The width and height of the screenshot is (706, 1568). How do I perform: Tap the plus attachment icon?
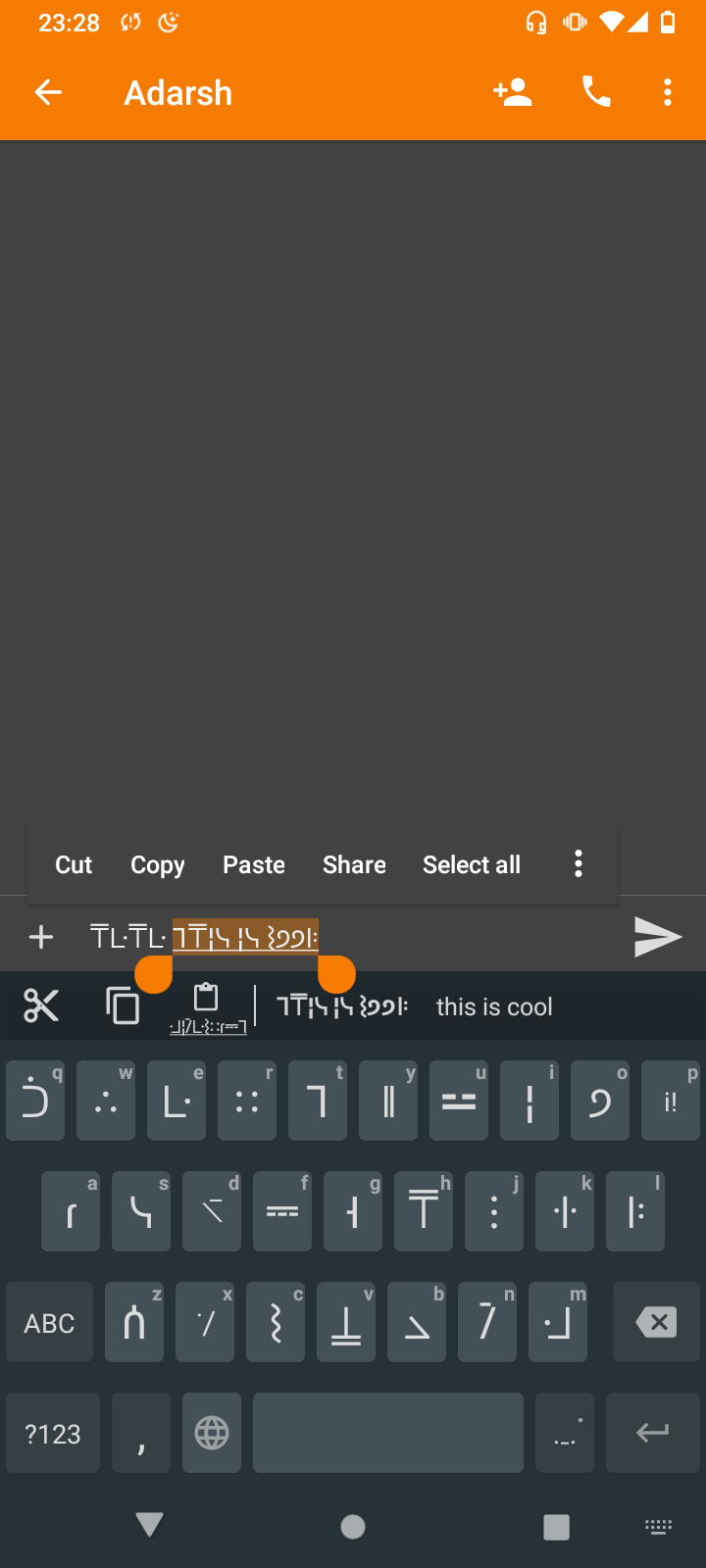[x=41, y=938]
